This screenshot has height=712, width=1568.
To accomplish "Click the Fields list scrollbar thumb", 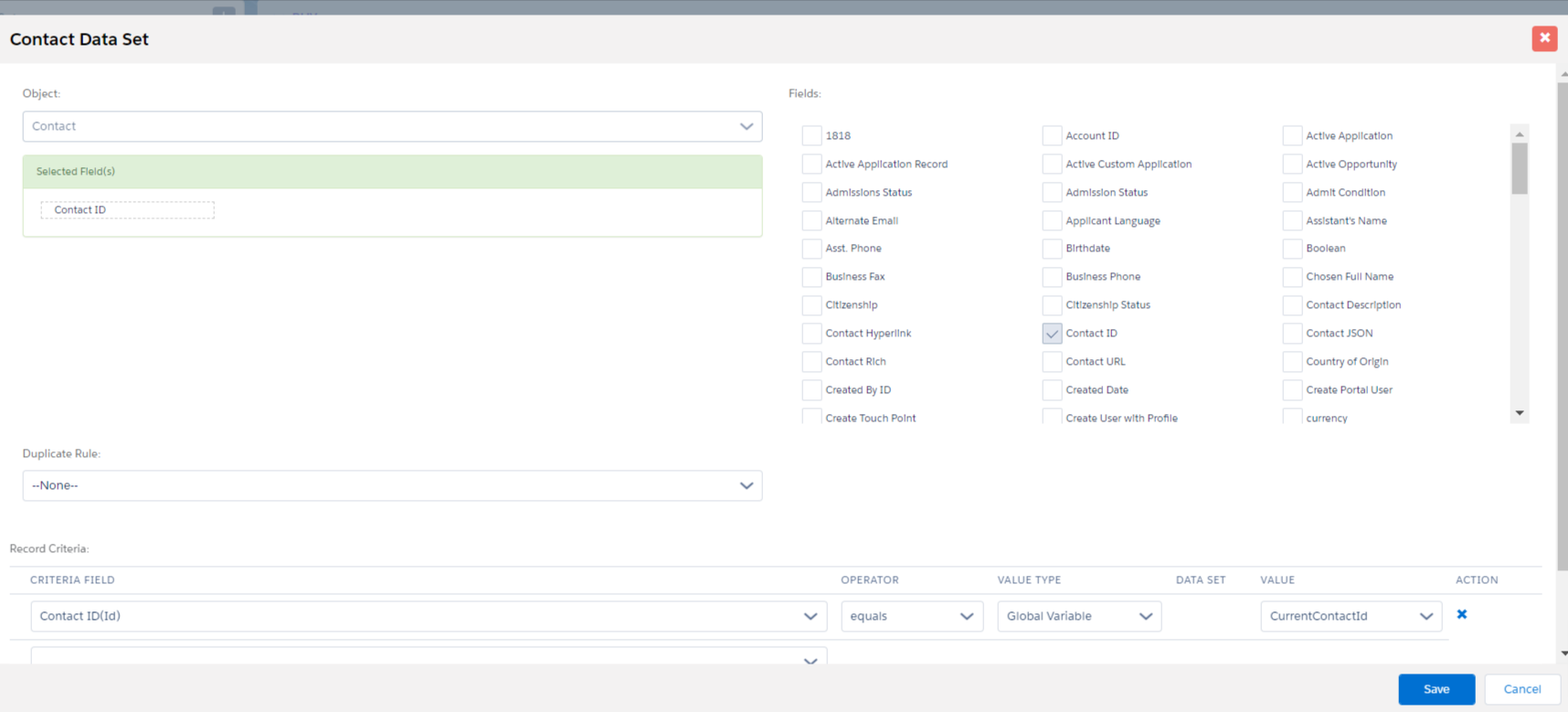I will pos(1520,168).
